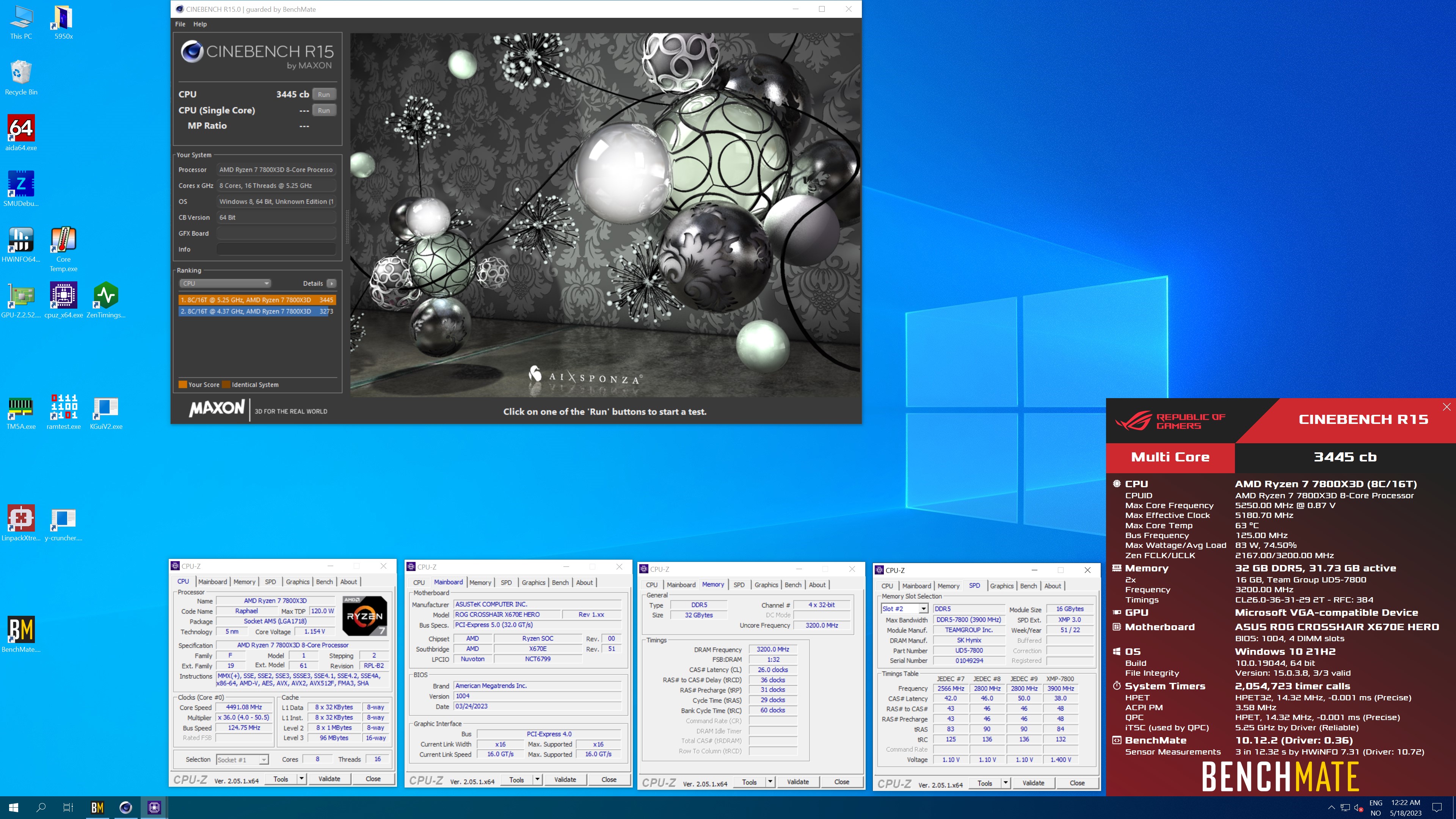Open the 5950x folder shortcut

coord(63,23)
